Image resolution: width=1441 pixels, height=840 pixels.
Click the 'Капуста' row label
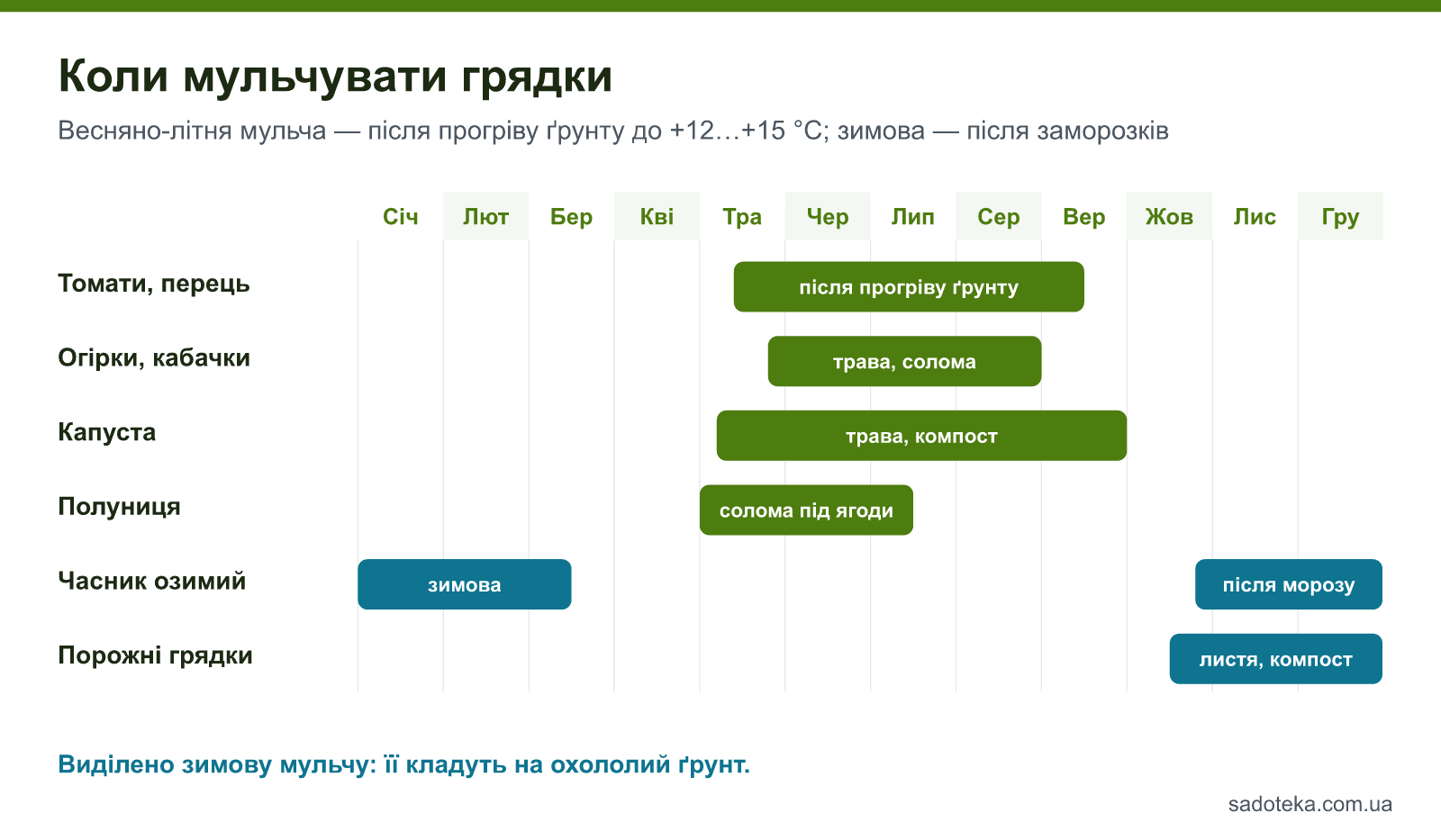[107, 432]
